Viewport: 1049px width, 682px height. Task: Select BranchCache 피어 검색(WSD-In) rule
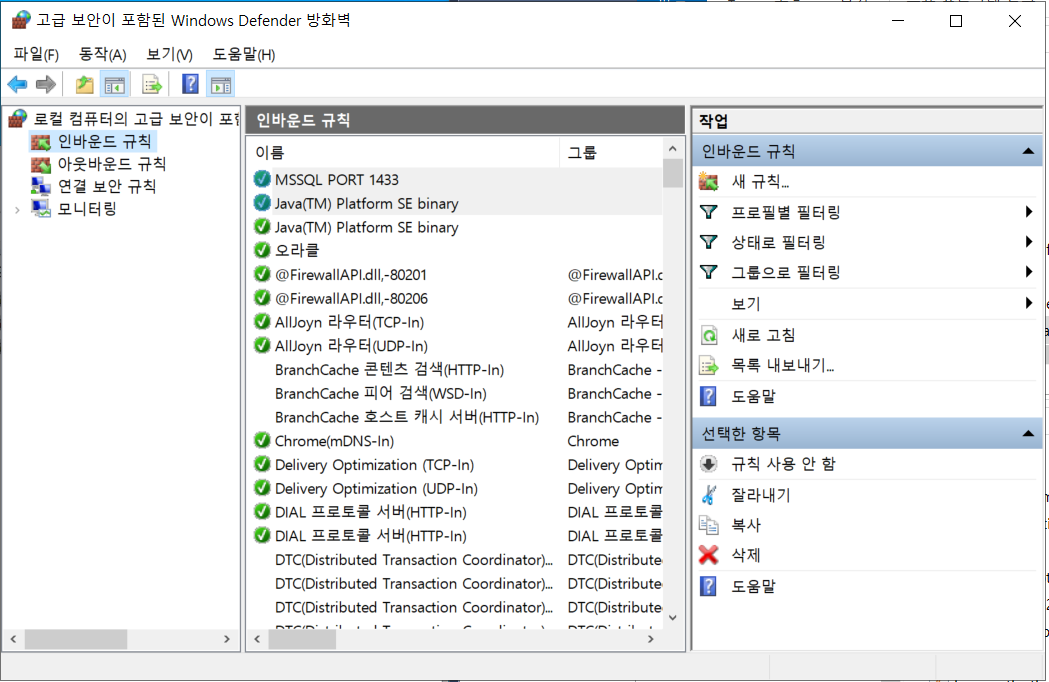(381, 394)
